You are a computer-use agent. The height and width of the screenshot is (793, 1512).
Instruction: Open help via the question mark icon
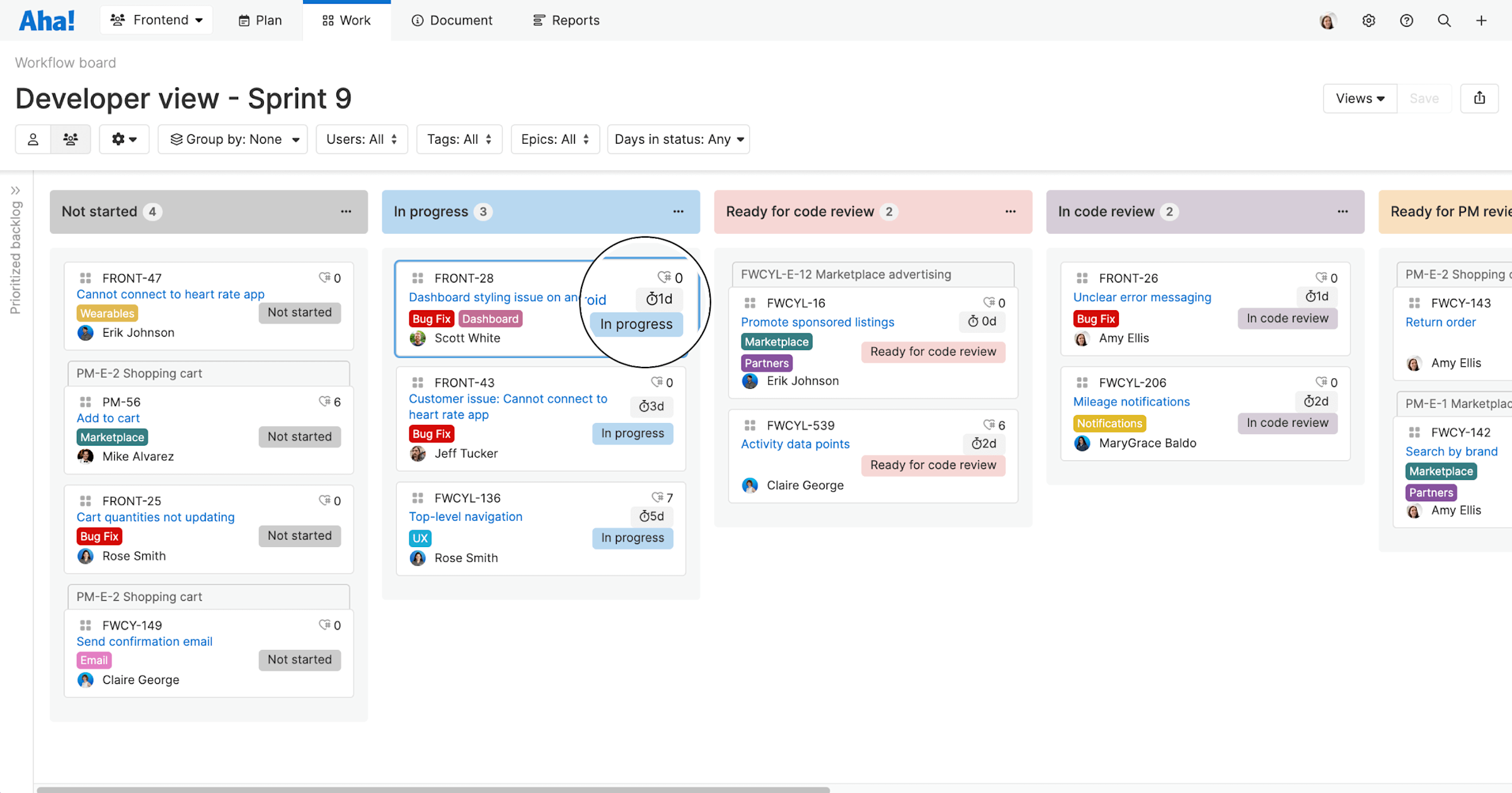[x=1406, y=20]
